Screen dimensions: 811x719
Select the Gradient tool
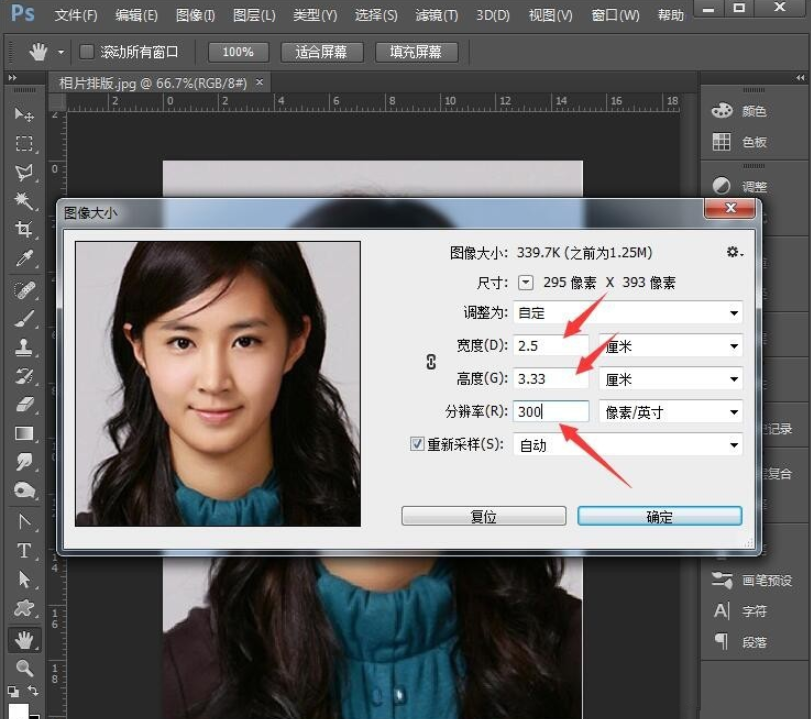click(x=24, y=433)
